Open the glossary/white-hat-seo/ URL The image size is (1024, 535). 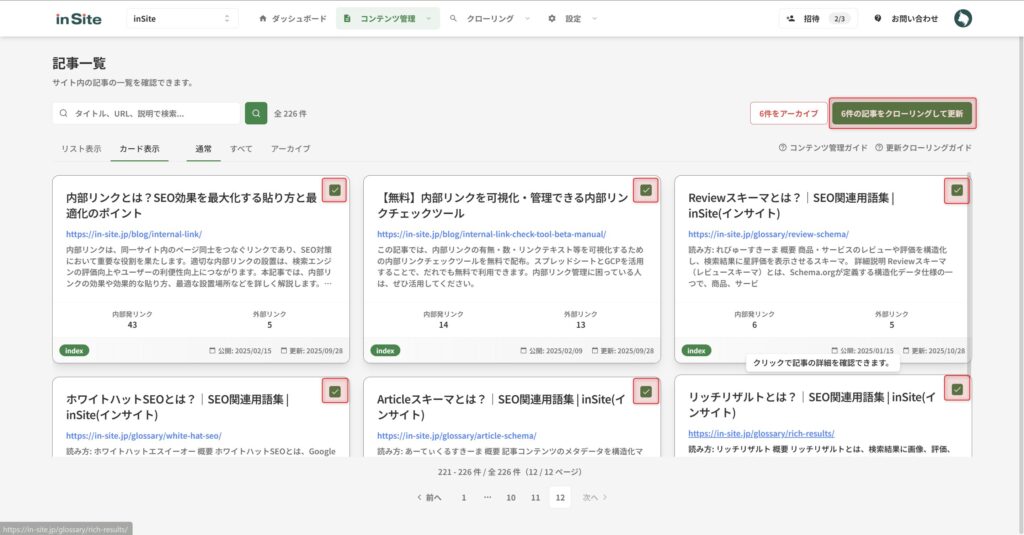144,436
